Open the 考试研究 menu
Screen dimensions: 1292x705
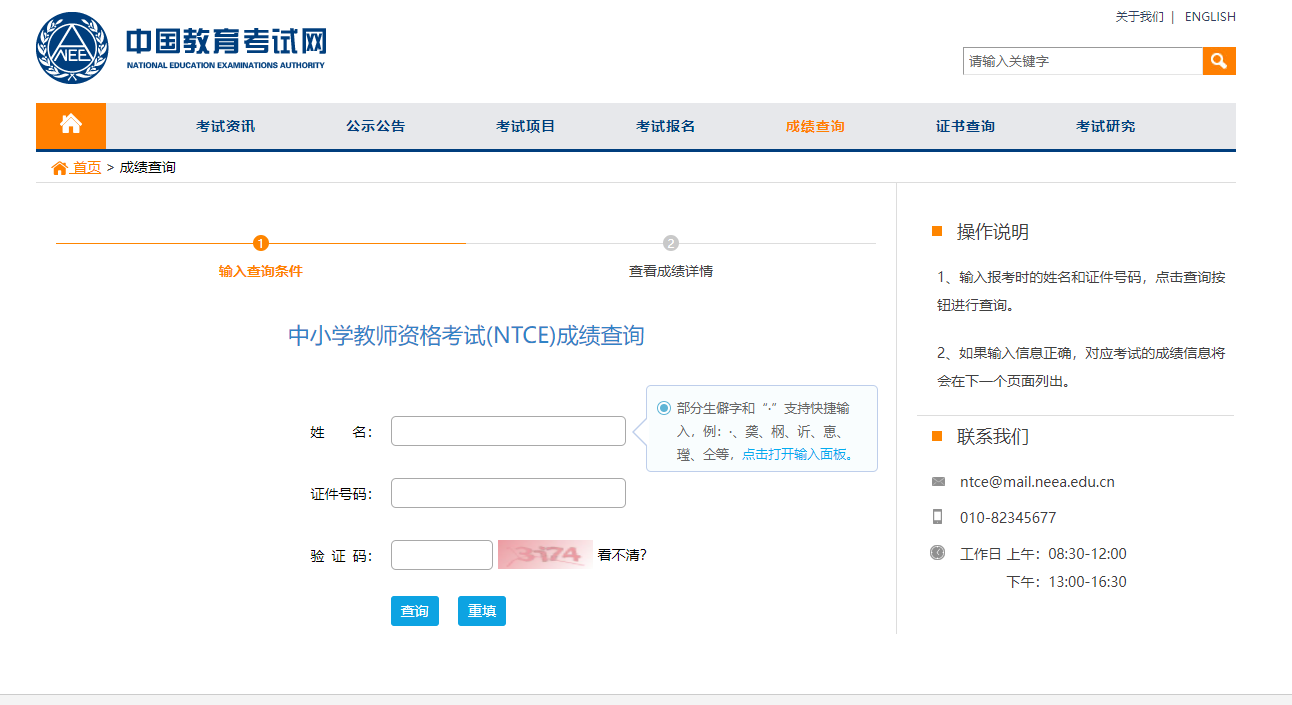pos(1106,126)
